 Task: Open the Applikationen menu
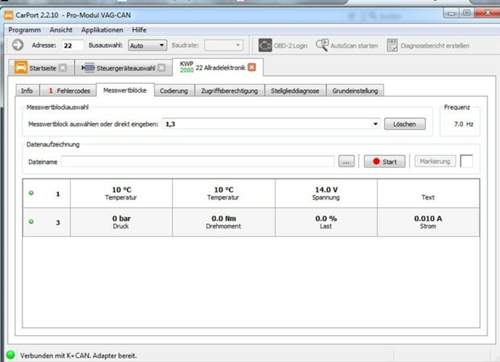102,30
